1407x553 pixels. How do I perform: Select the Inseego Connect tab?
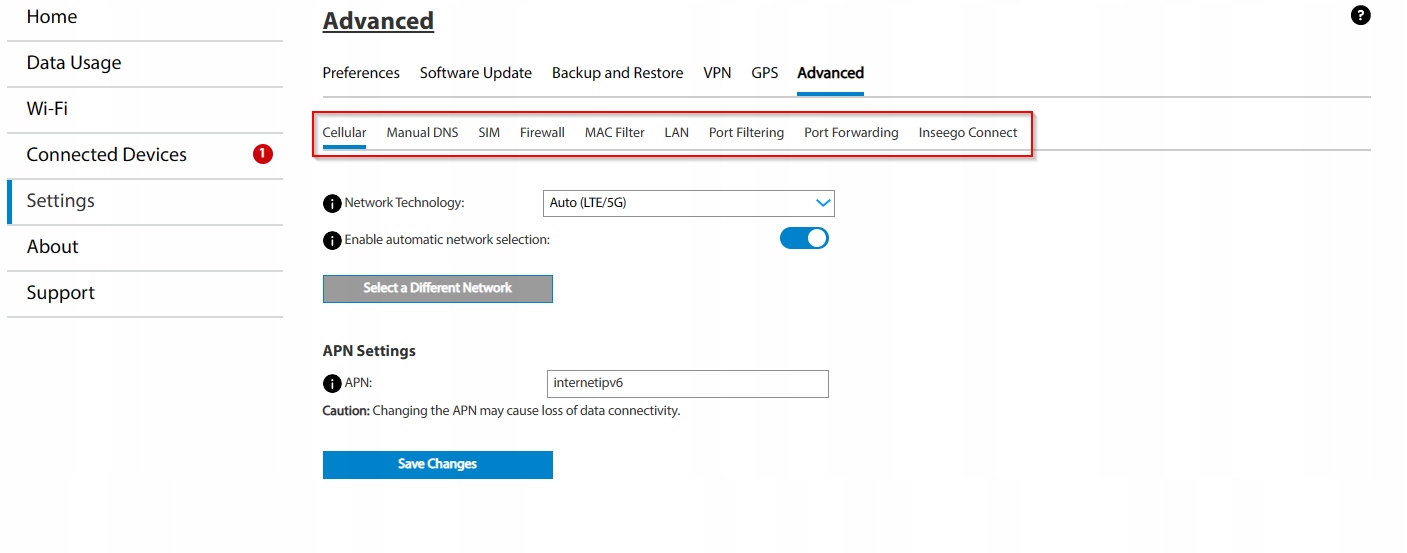(967, 132)
